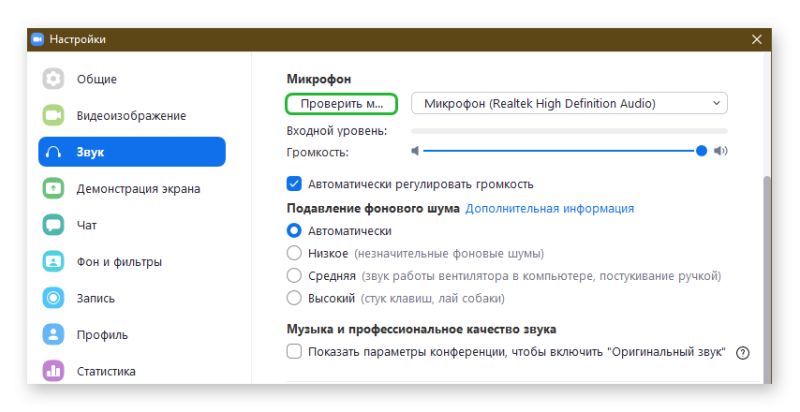Select Средняя noise suppression option

(294, 275)
